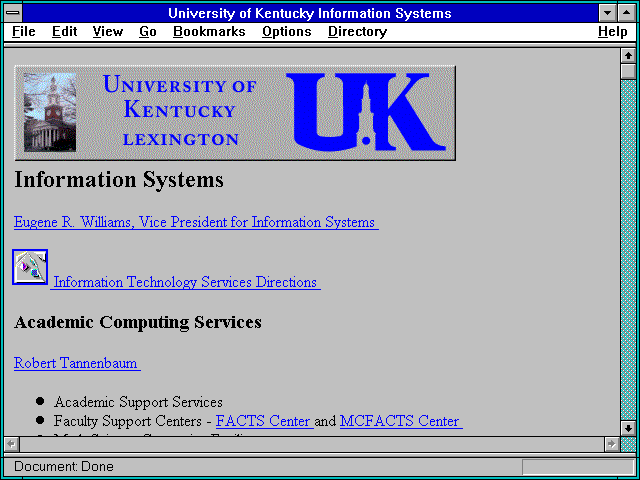640x480 pixels.
Task: Open the MCFACTS Center link
Action: [x=401, y=421]
